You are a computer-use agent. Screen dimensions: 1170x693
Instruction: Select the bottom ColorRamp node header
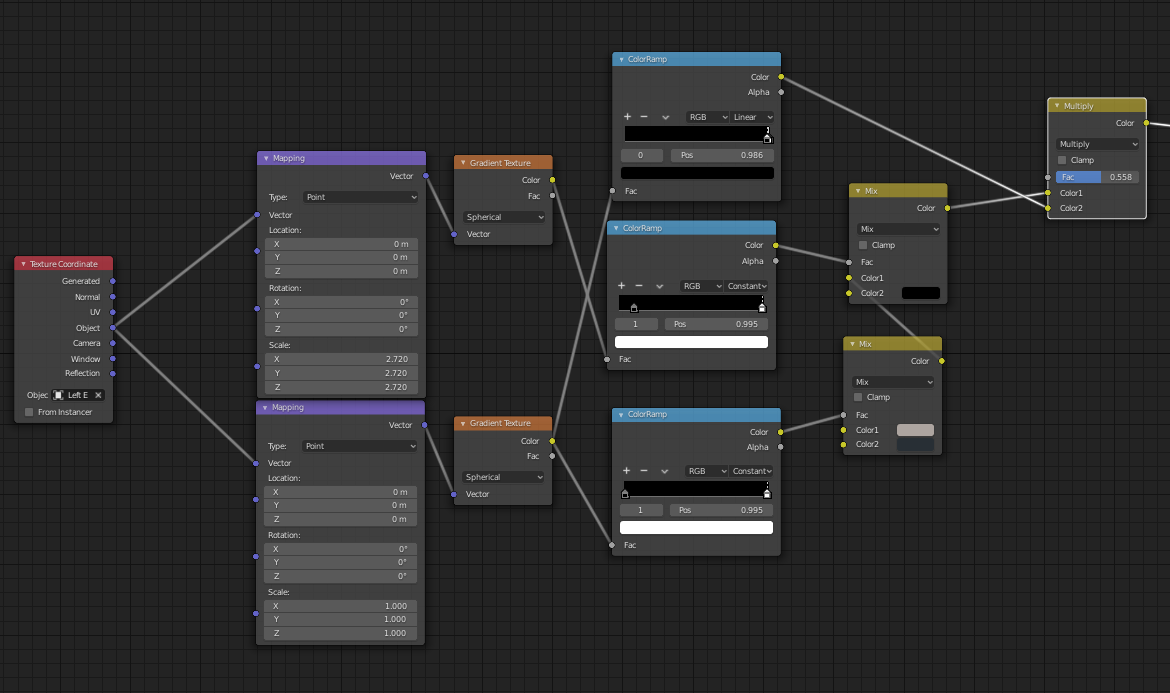(696, 414)
